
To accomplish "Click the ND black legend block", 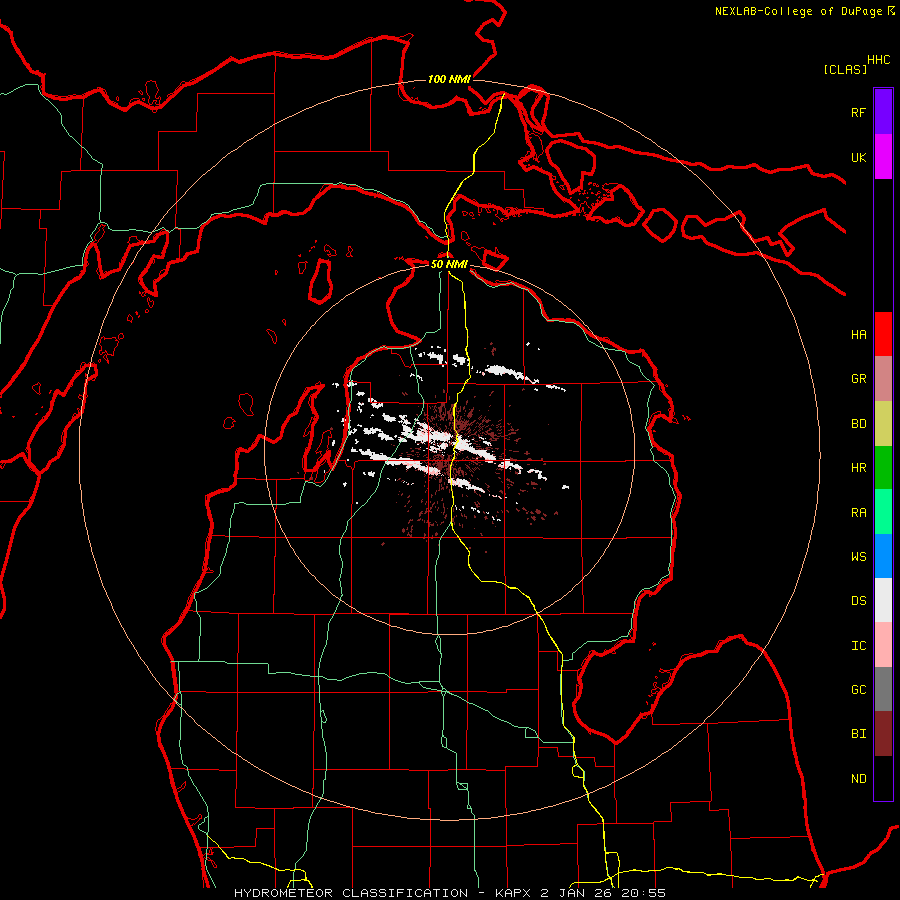I will pyautogui.click(x=883, y=778).
